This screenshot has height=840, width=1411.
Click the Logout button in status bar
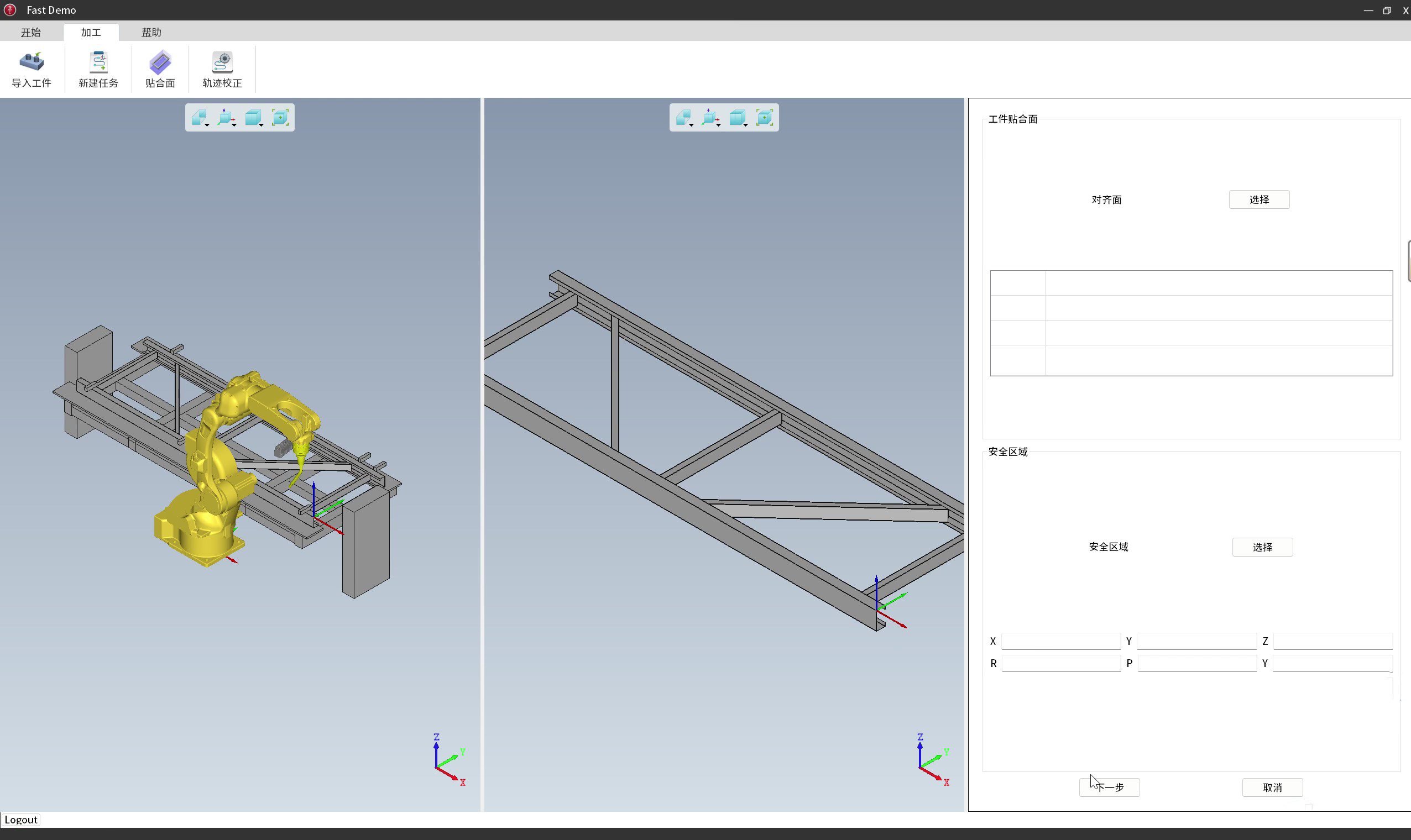point(21,820)
